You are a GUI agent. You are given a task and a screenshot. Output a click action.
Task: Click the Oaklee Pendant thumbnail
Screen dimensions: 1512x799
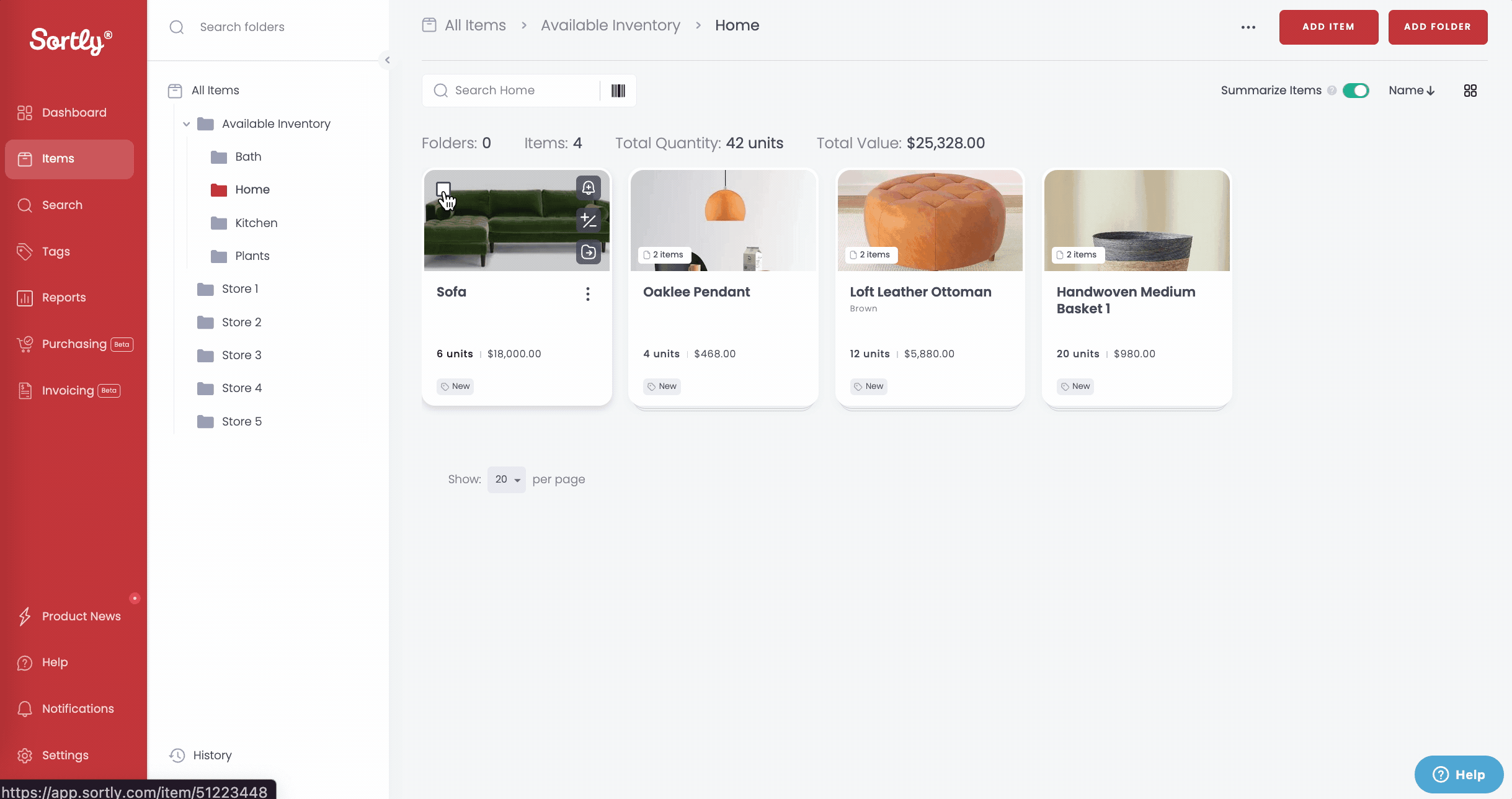pos(723,220)
